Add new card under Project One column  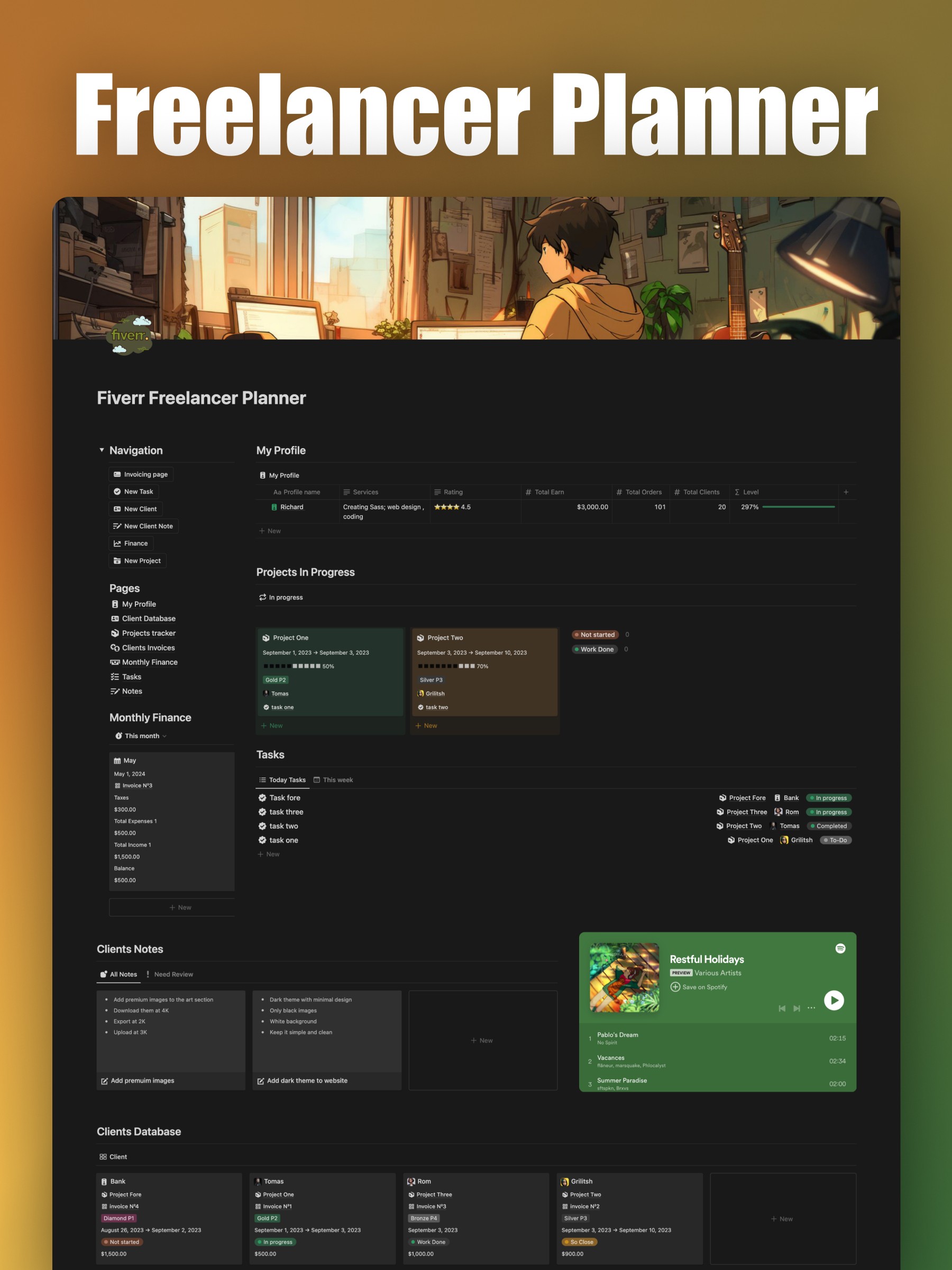[272, 725]
